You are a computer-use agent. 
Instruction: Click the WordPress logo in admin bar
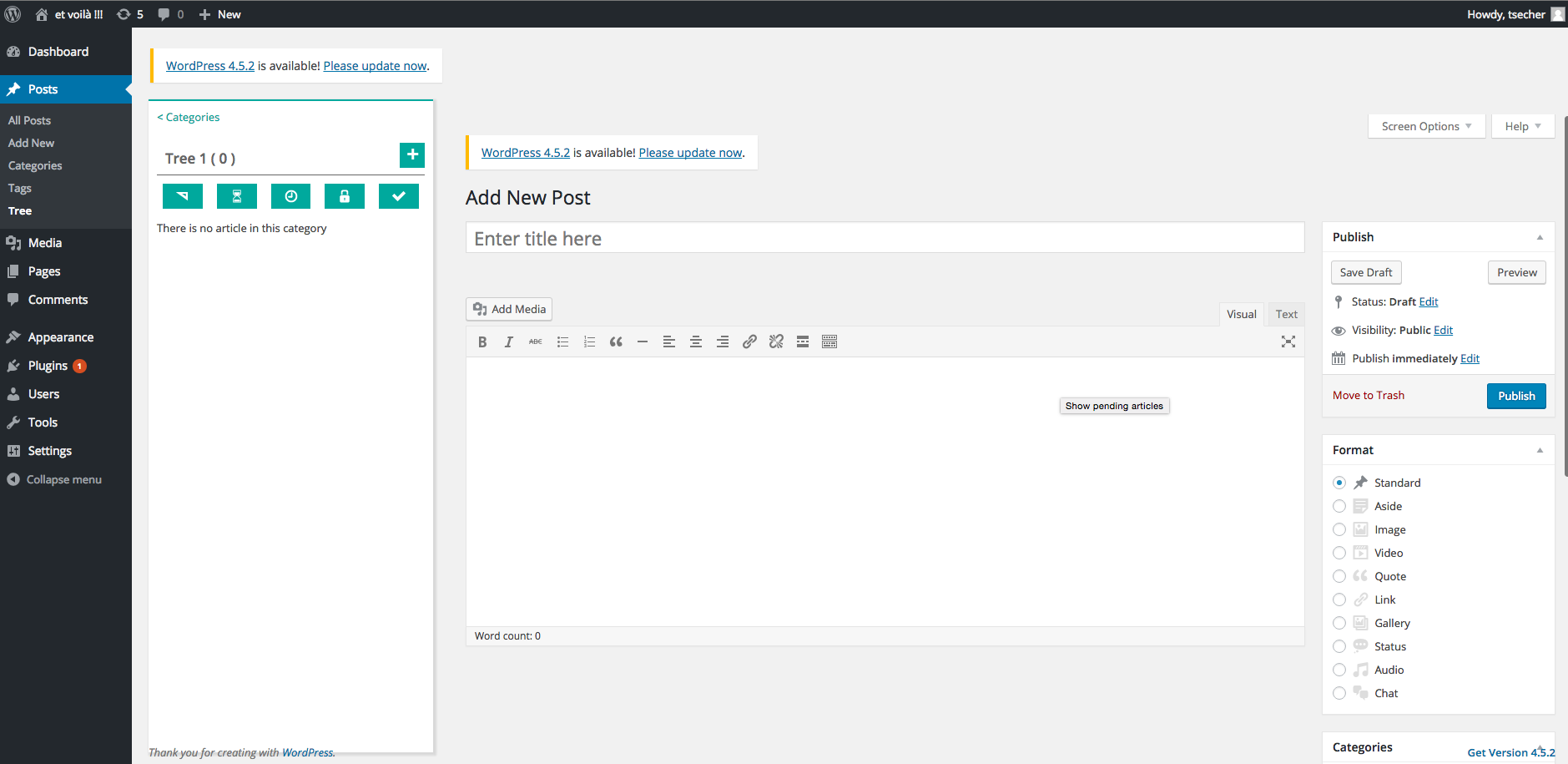click(13, 14)
